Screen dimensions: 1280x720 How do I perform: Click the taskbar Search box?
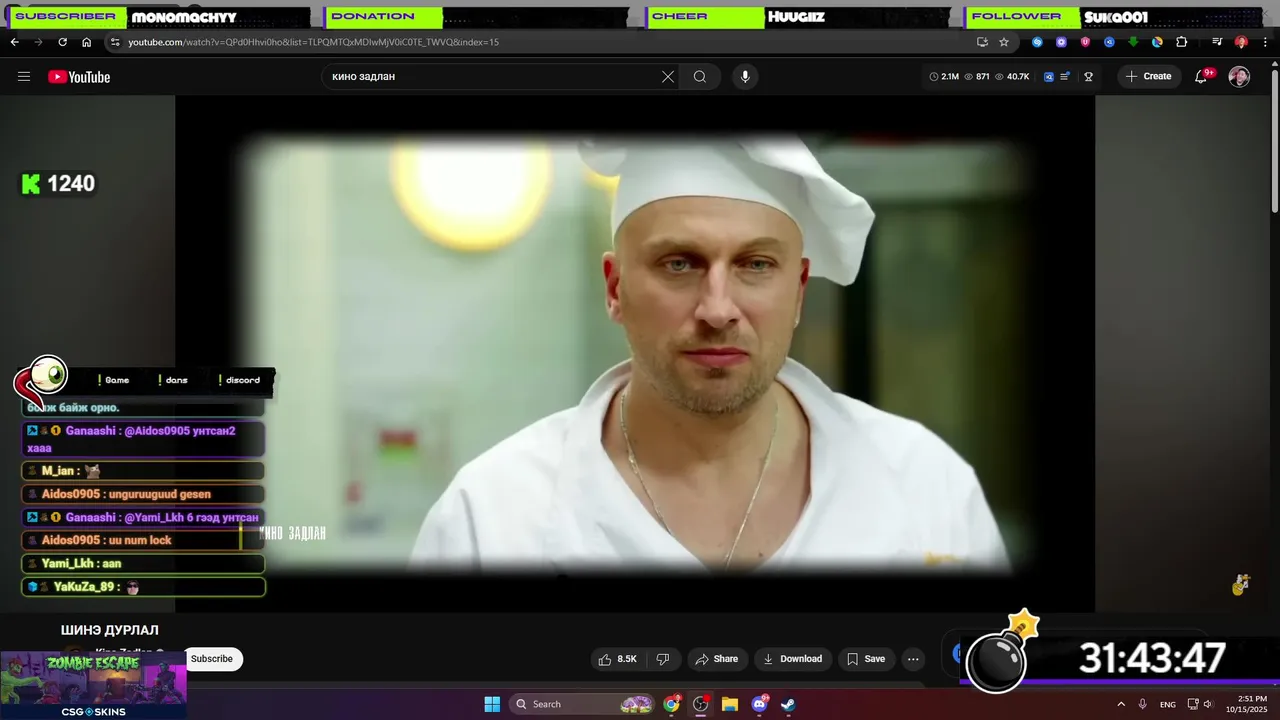pyautogui.click(x=581, y=704)
